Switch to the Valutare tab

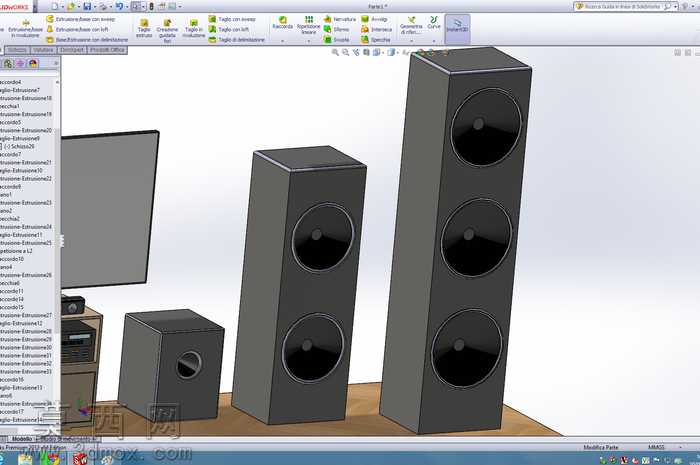(x=43, y=50)
